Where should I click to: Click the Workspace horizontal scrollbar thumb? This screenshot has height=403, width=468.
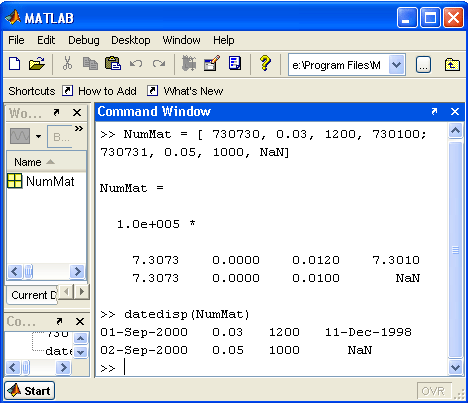tap(28, 271)
